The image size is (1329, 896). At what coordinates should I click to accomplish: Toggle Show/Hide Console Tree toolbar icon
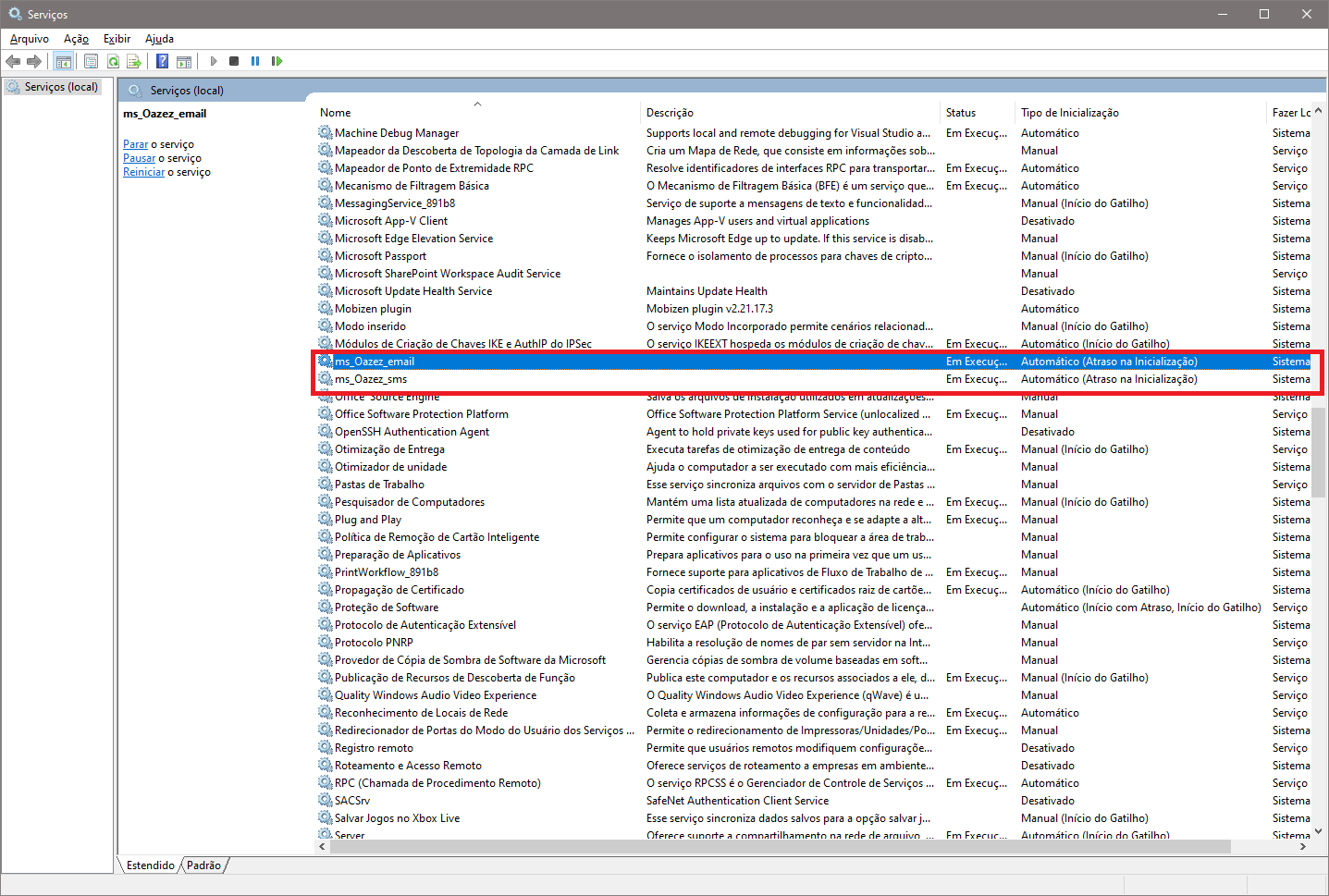pyautogui.click(x=63, y=61)
